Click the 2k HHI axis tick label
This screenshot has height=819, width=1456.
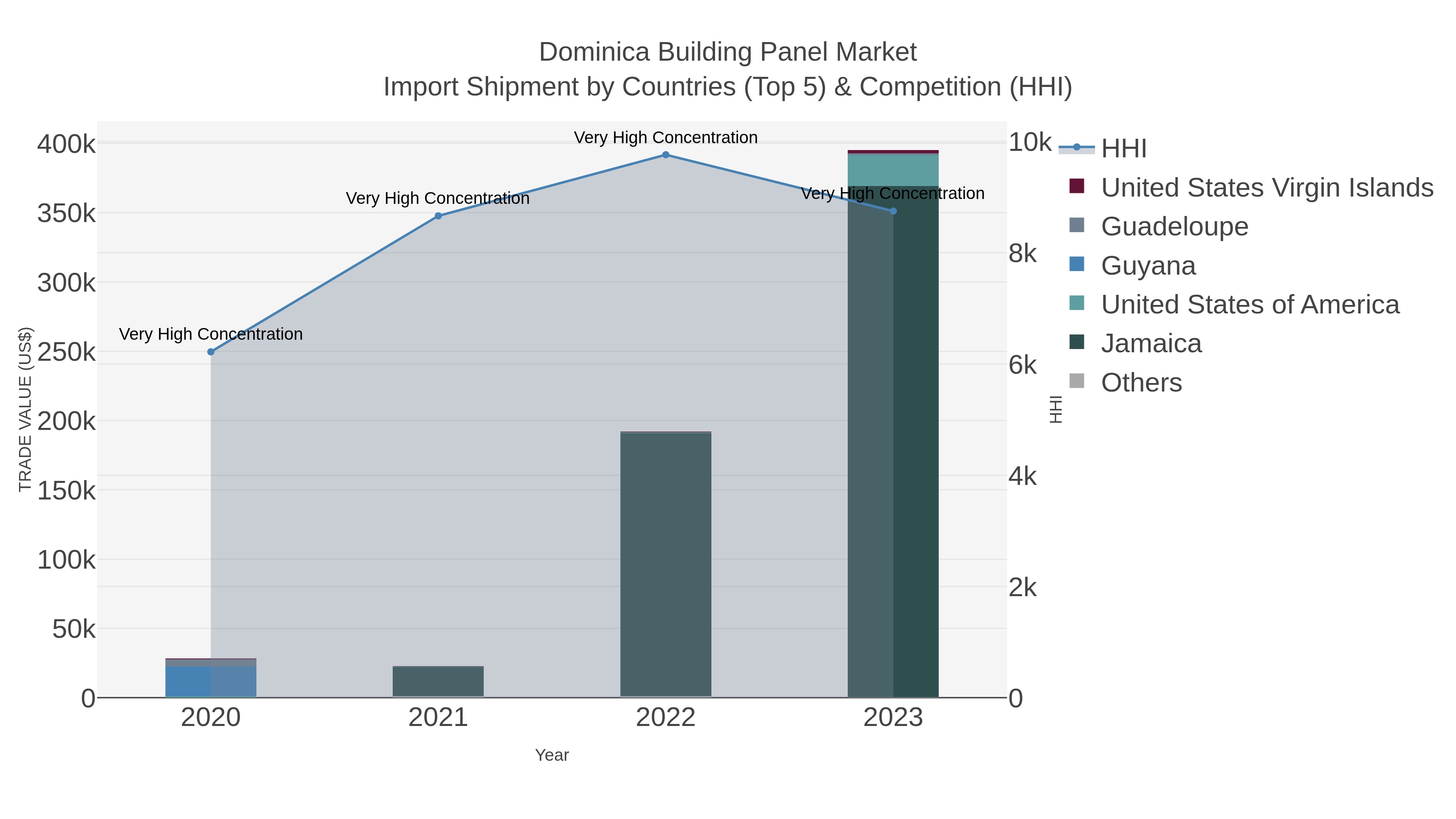[x=1022, y=588]
